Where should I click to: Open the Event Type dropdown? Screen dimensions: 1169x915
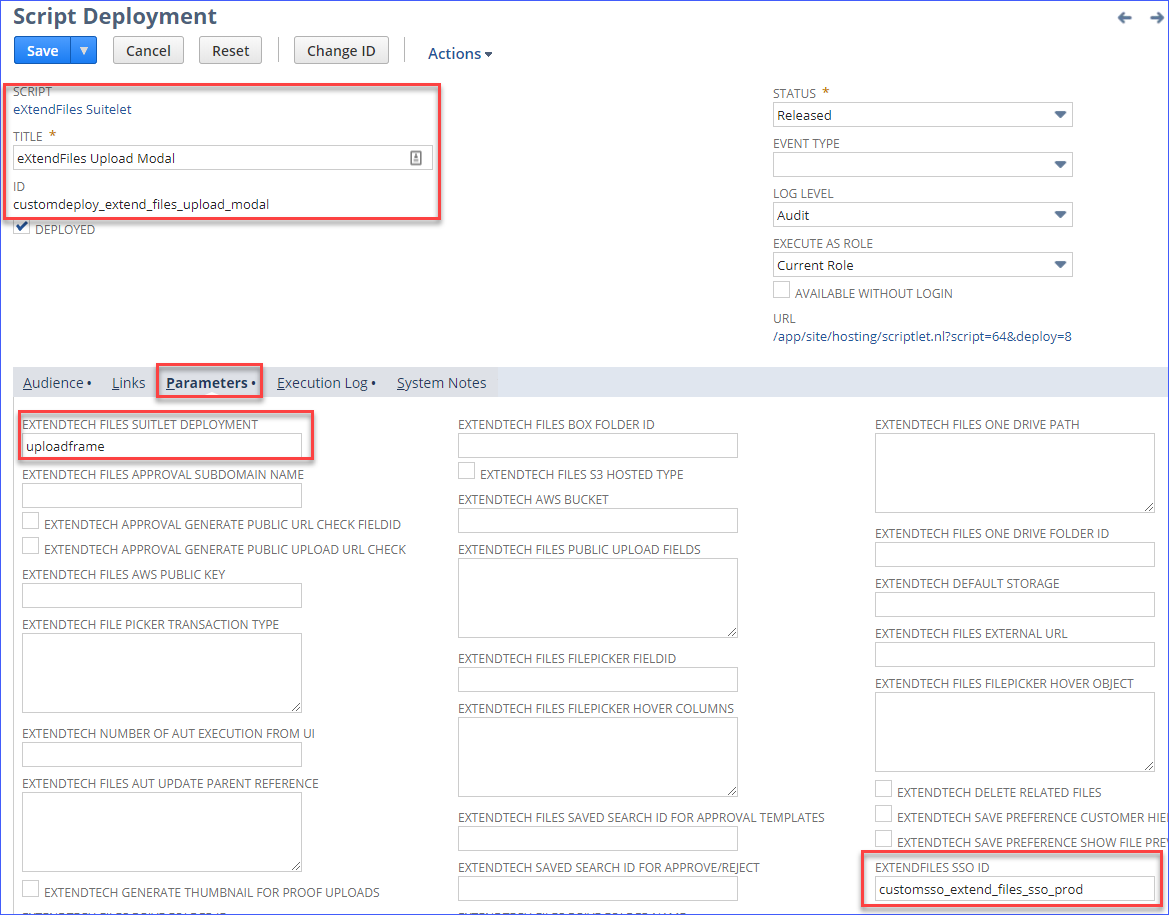1059,164
